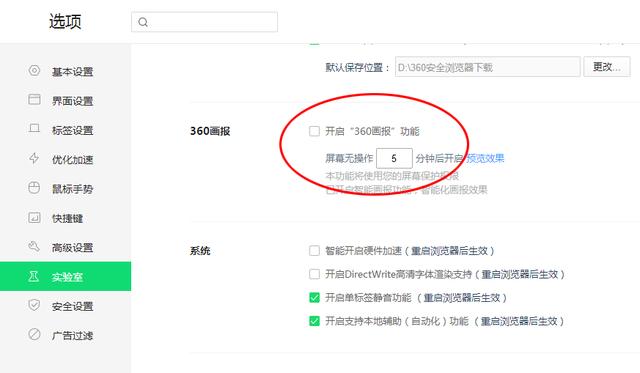Image resolution: width=640 pixels, height=373 pixels.
Task: Click the idle minutes input box
Action: click(394, 158)
